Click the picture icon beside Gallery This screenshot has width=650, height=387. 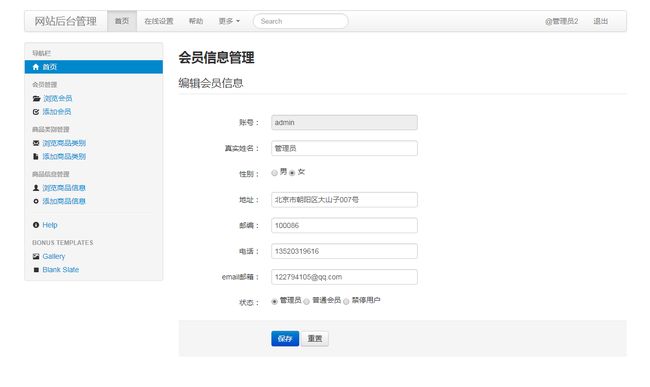(36, 256)
